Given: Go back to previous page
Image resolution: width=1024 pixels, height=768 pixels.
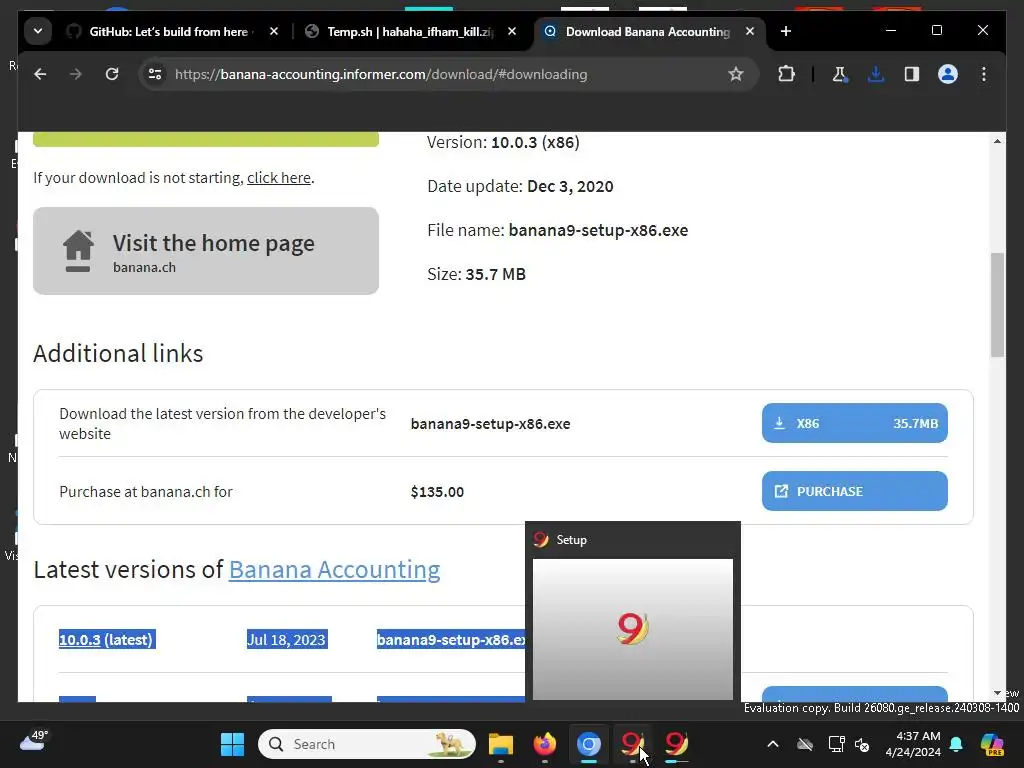Looking at the screenshot, I should pyautogui.click(x=40, y=74).
